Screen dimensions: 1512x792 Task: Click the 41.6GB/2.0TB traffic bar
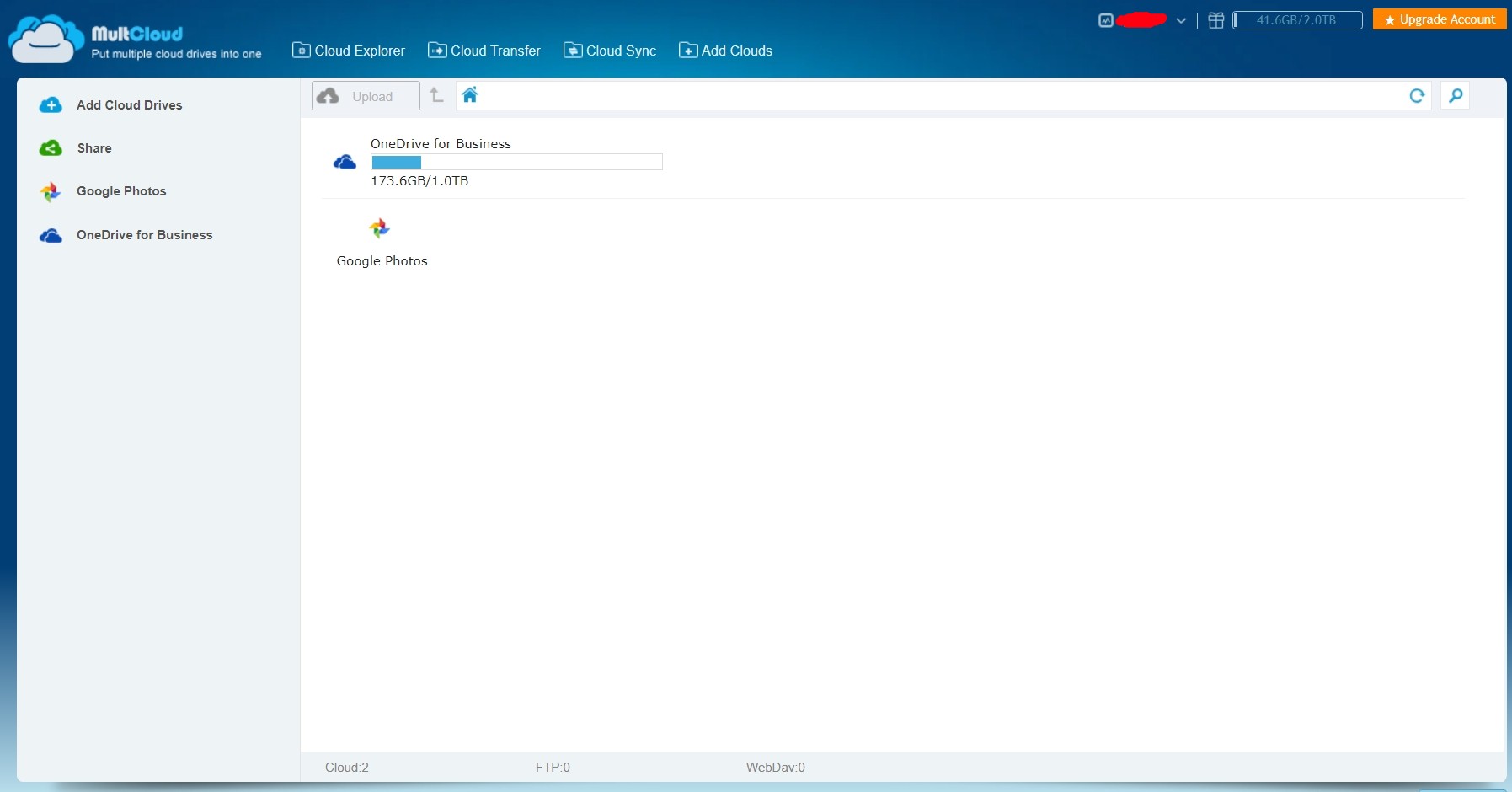point(1297,20)
